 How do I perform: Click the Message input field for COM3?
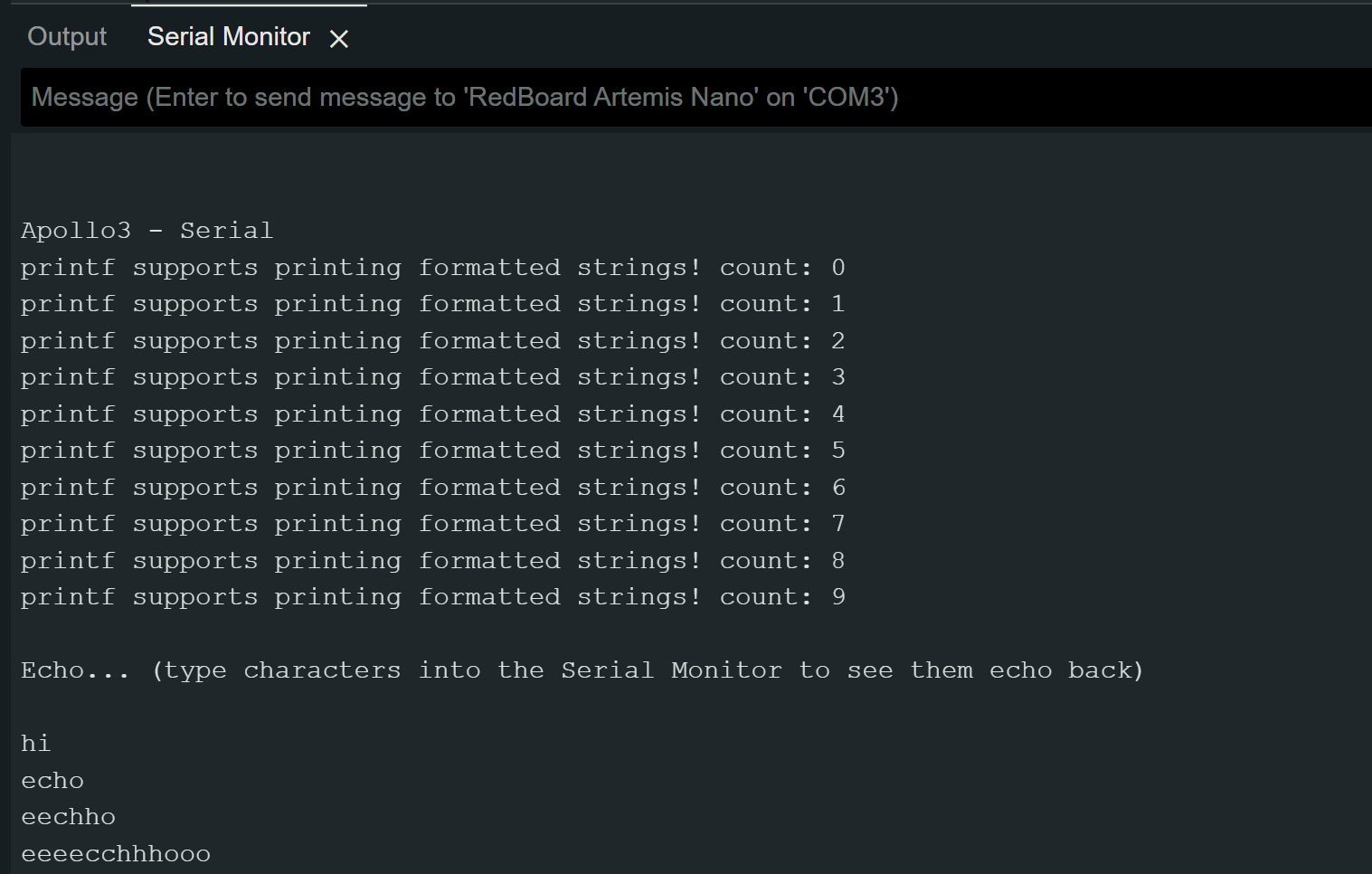pyautogui.click(x=696, y=97)
